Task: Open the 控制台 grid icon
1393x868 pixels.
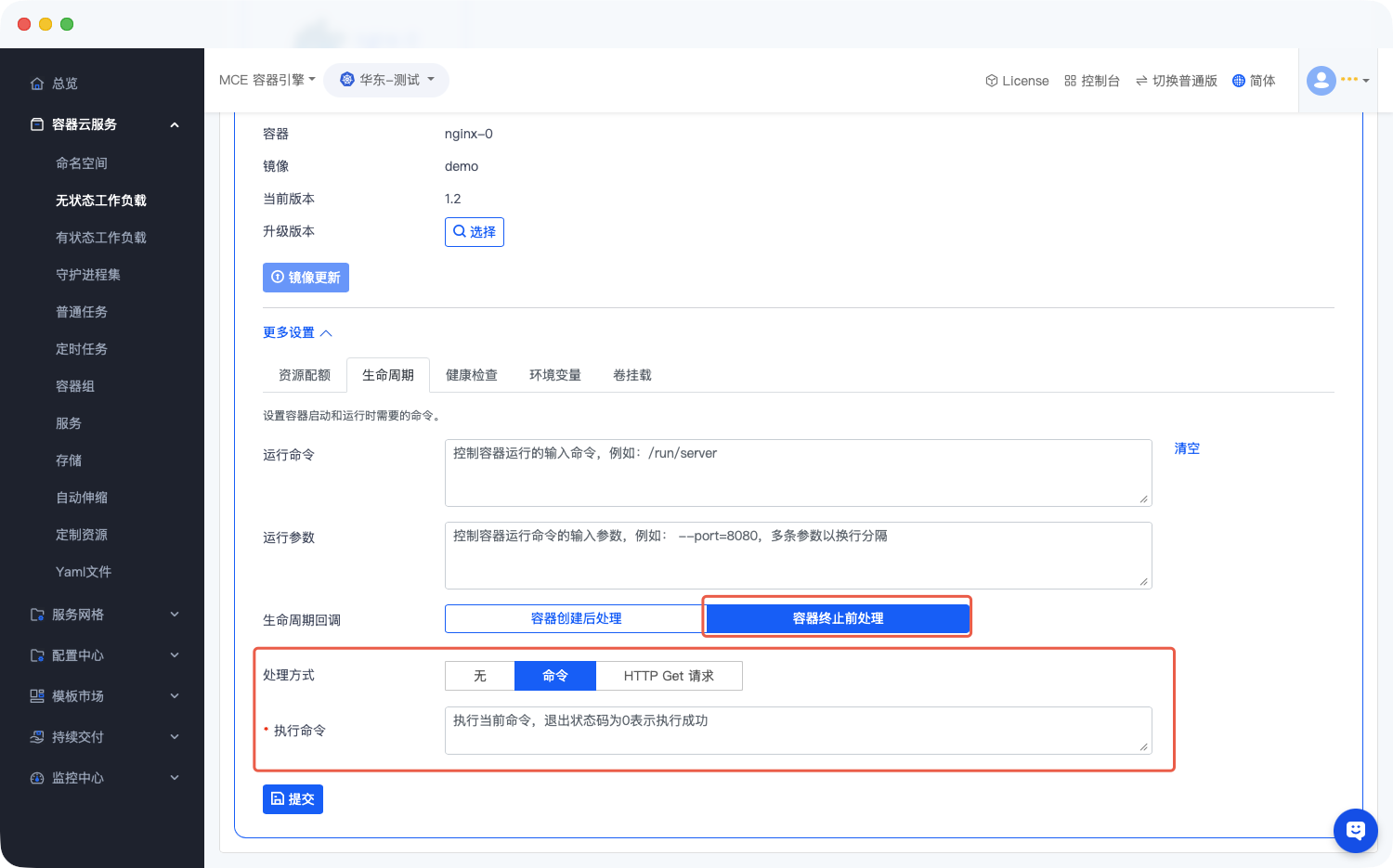Action: pyautogui.click(x=1070, y=81)
